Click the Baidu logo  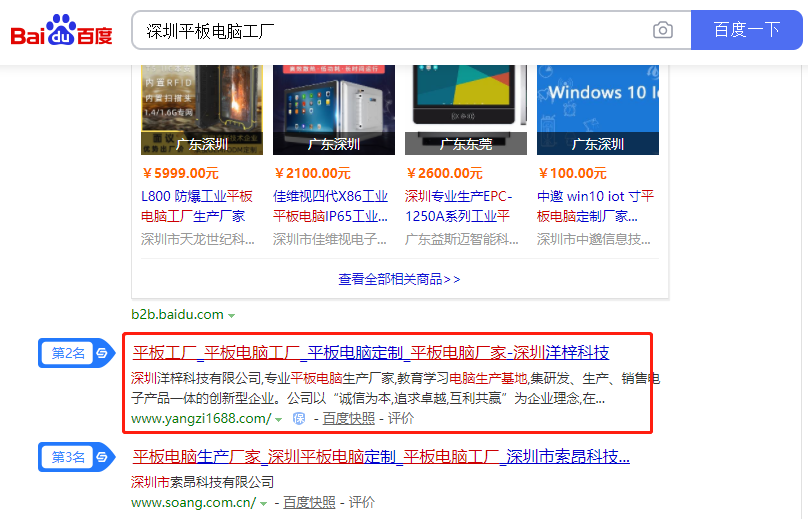[61, 30]
